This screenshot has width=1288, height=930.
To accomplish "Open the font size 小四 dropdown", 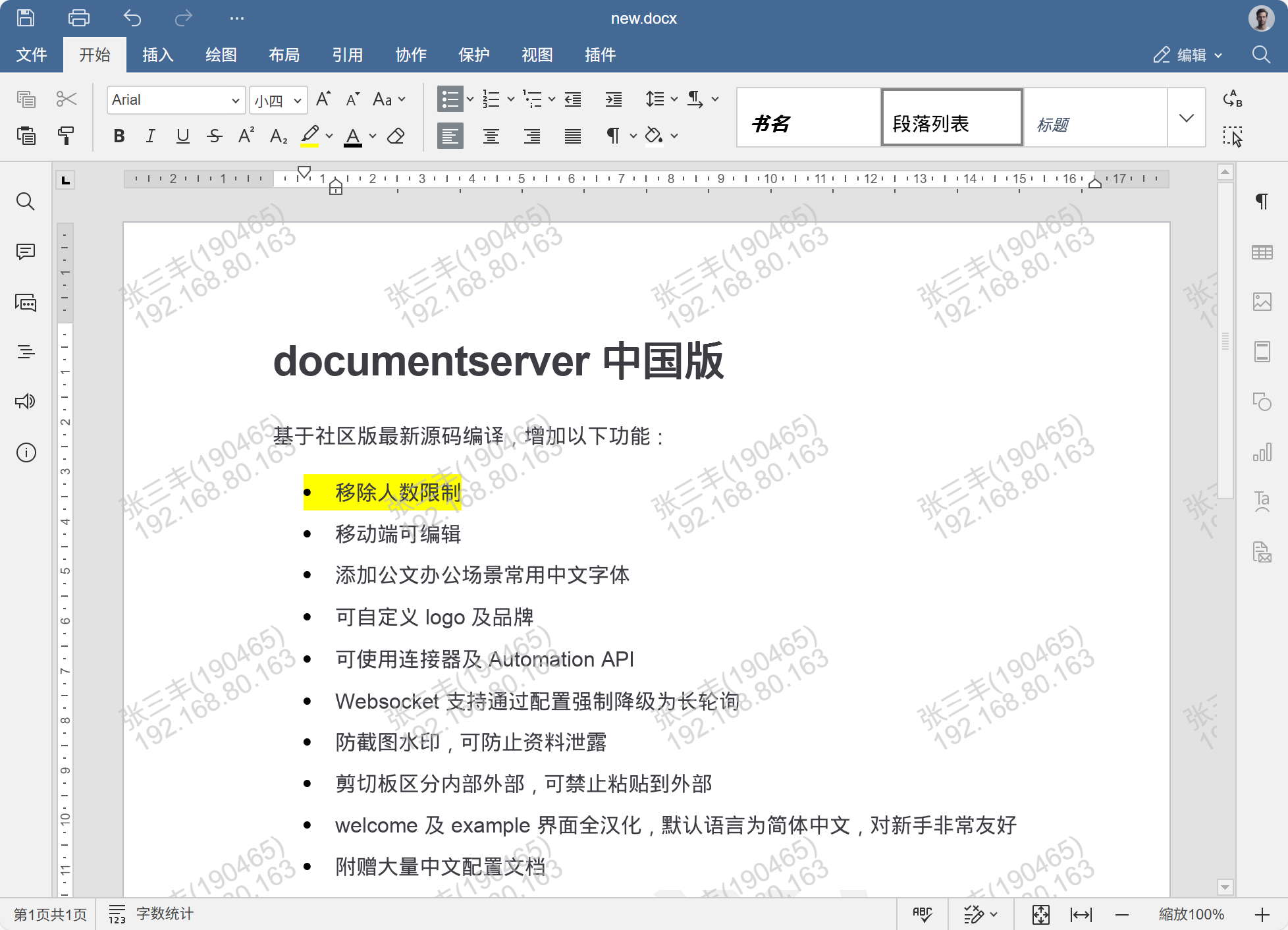I will [298, 100].
